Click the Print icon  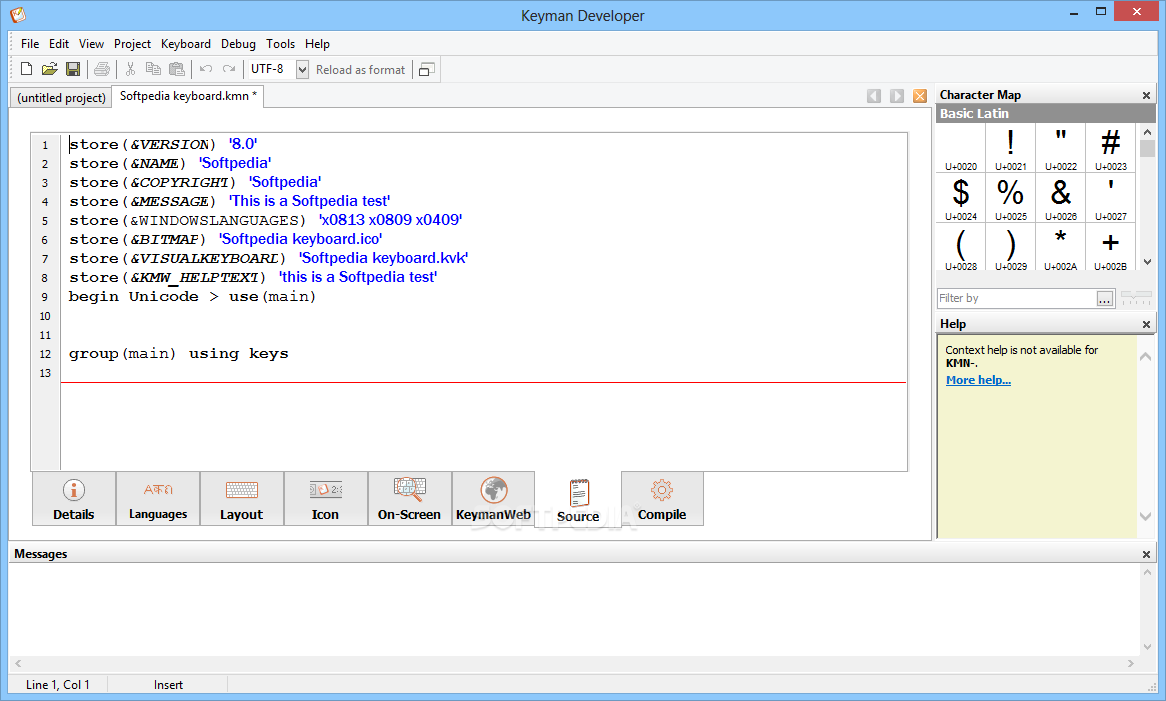102,69
